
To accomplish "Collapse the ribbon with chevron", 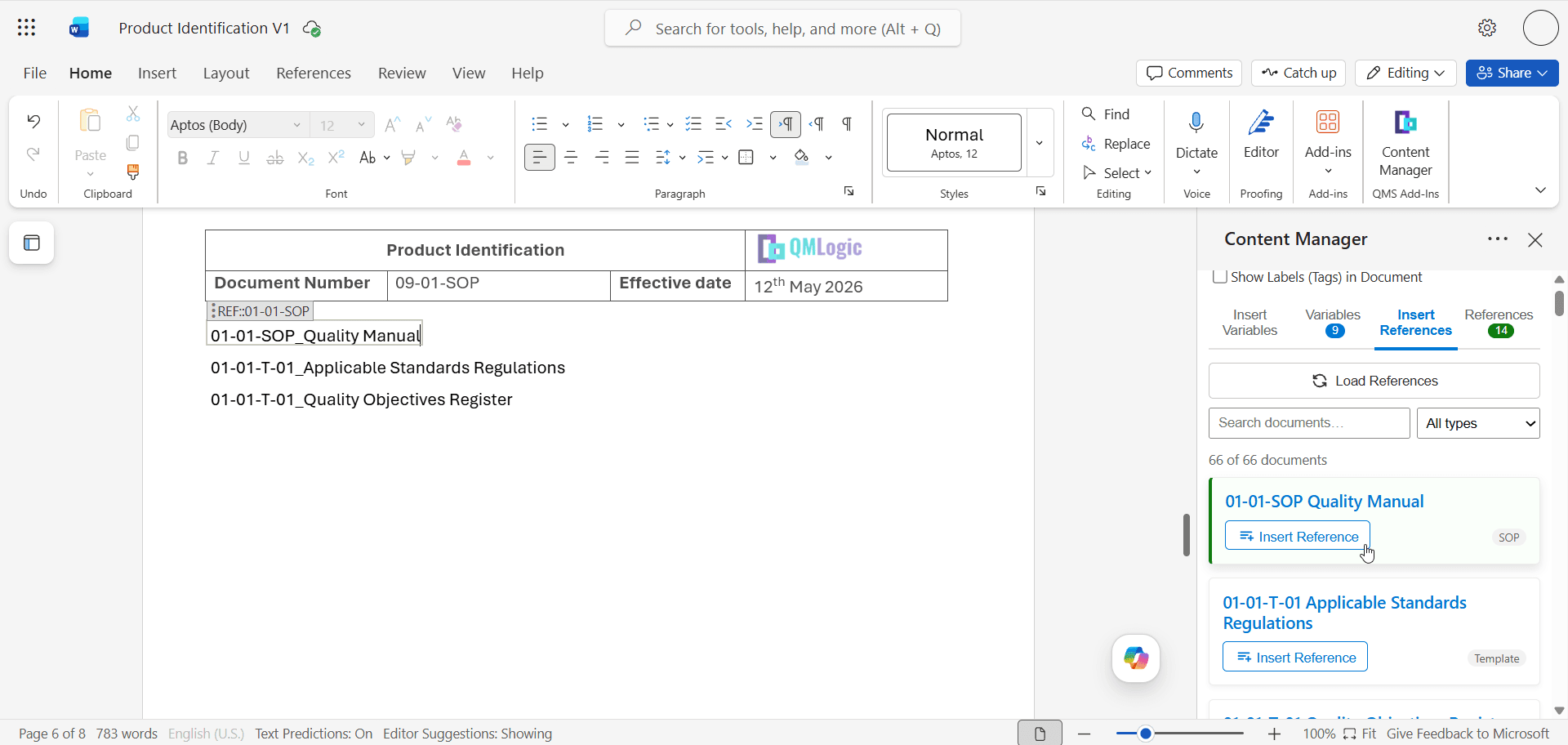I will click(x=1540, y=190).
